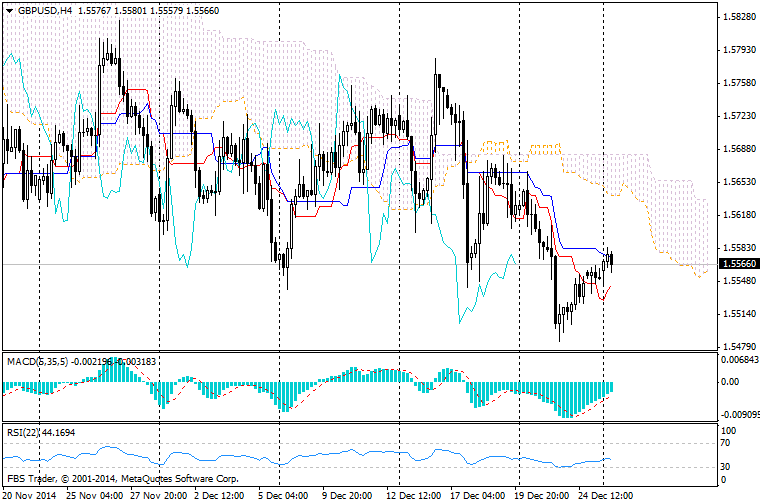Click price scale value 1.57230

[739, 116]
